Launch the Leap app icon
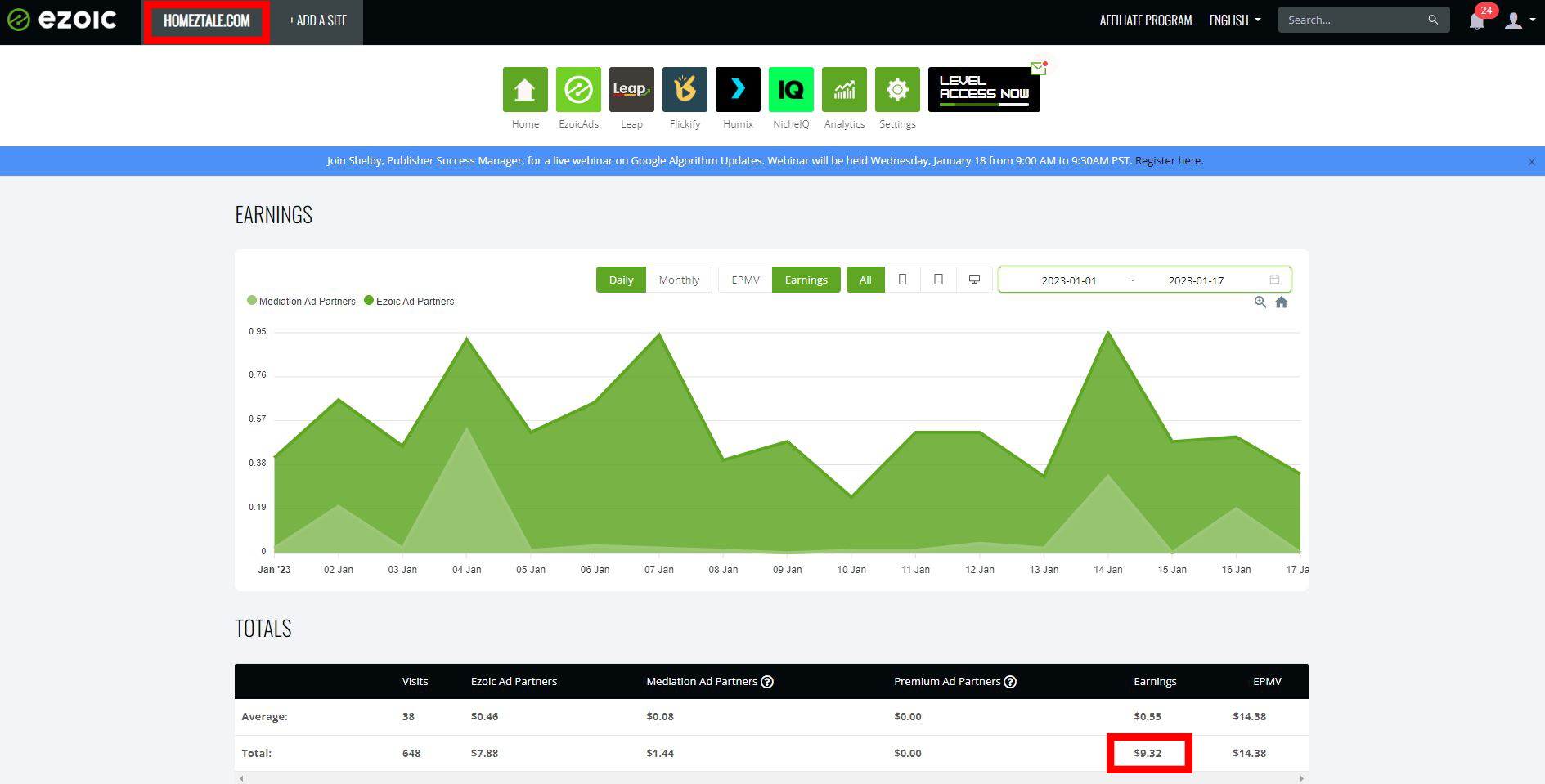This screenshot has width=1545, height=784. (x=631, y=90)
